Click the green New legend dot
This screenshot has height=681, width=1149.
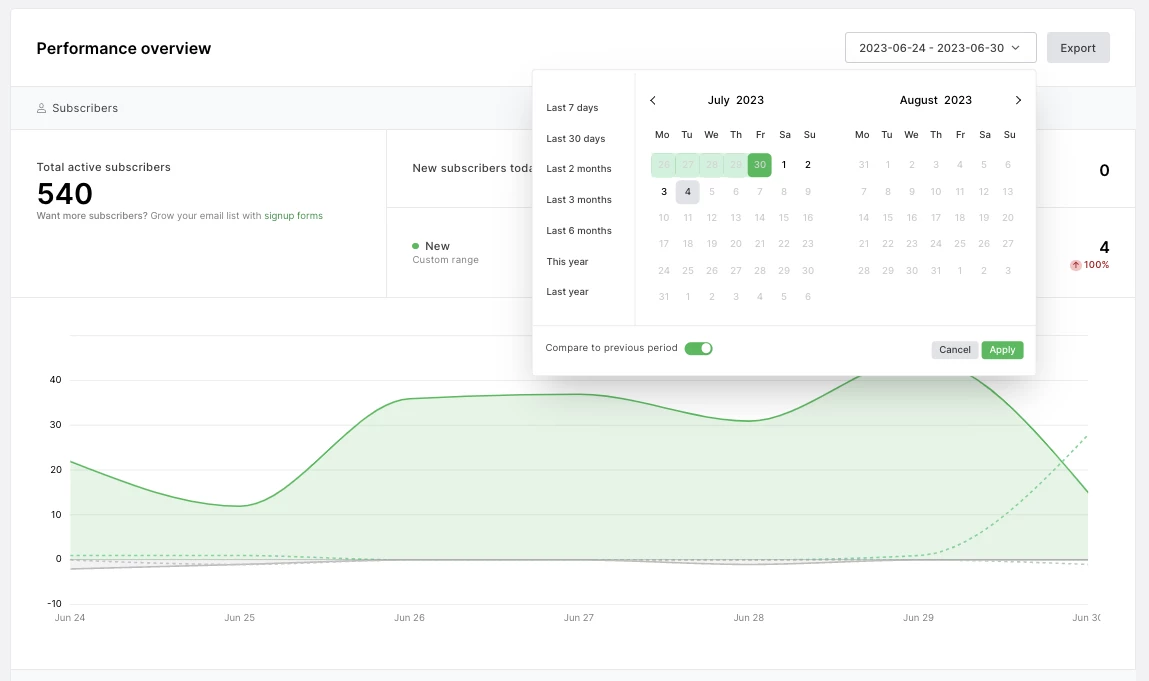(415, 246)
